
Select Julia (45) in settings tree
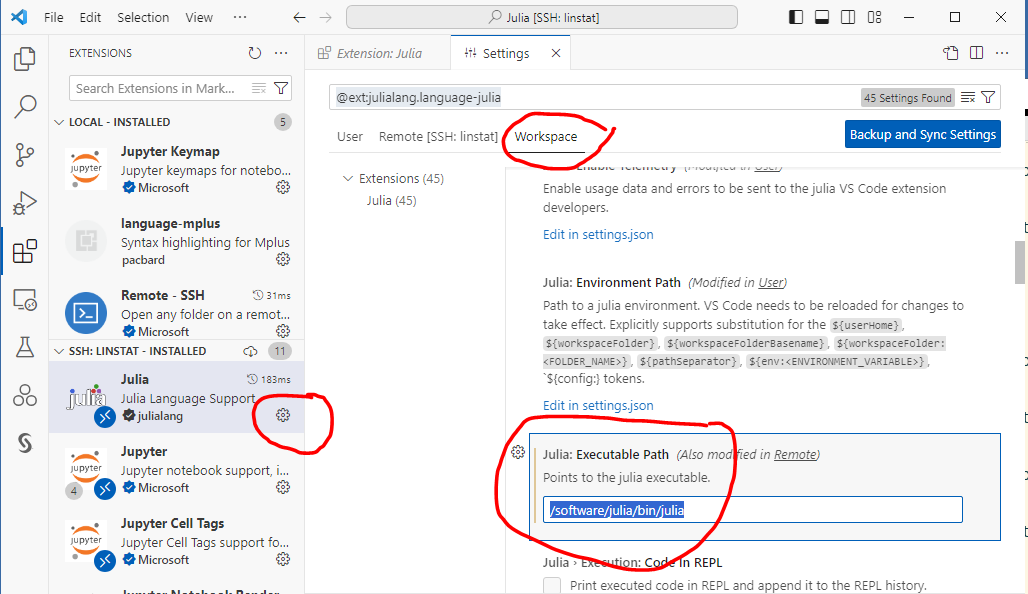391,201
